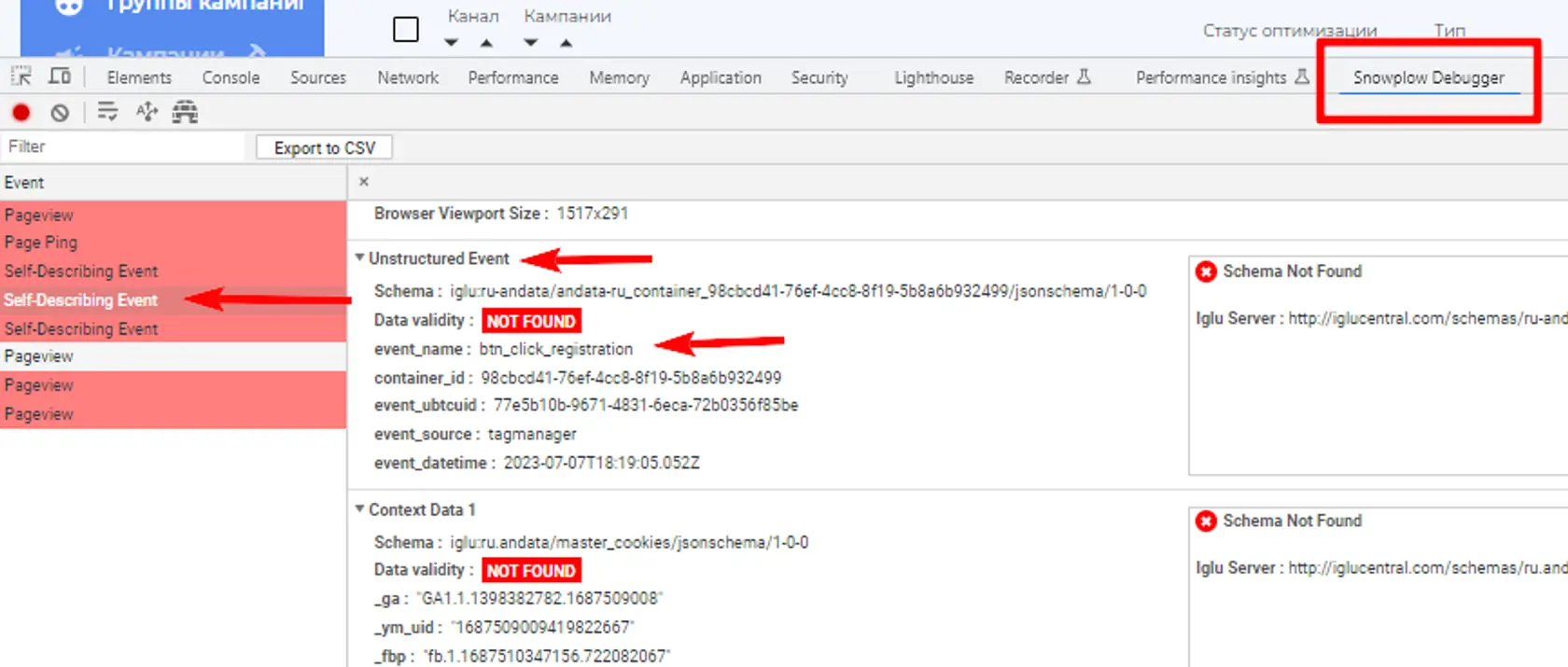Click the event_source value tagmanager
Image resolution: width=1568 pixels, height=667 pixels.
pos(532,435)
